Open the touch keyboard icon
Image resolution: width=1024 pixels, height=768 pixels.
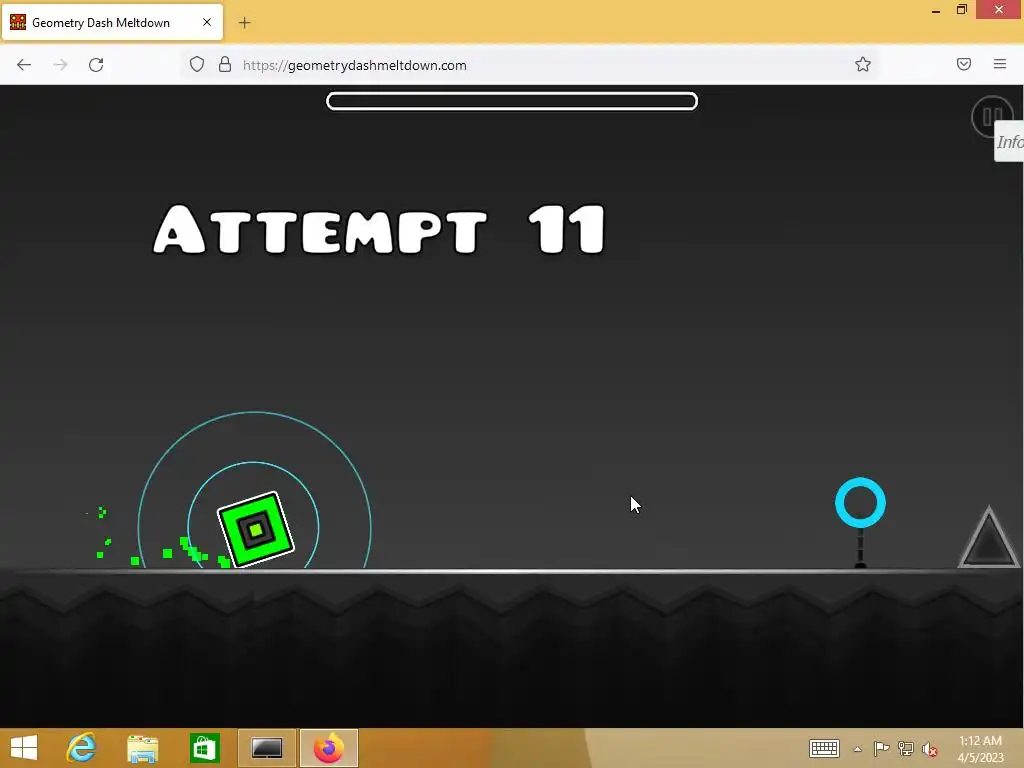(824, 748)
